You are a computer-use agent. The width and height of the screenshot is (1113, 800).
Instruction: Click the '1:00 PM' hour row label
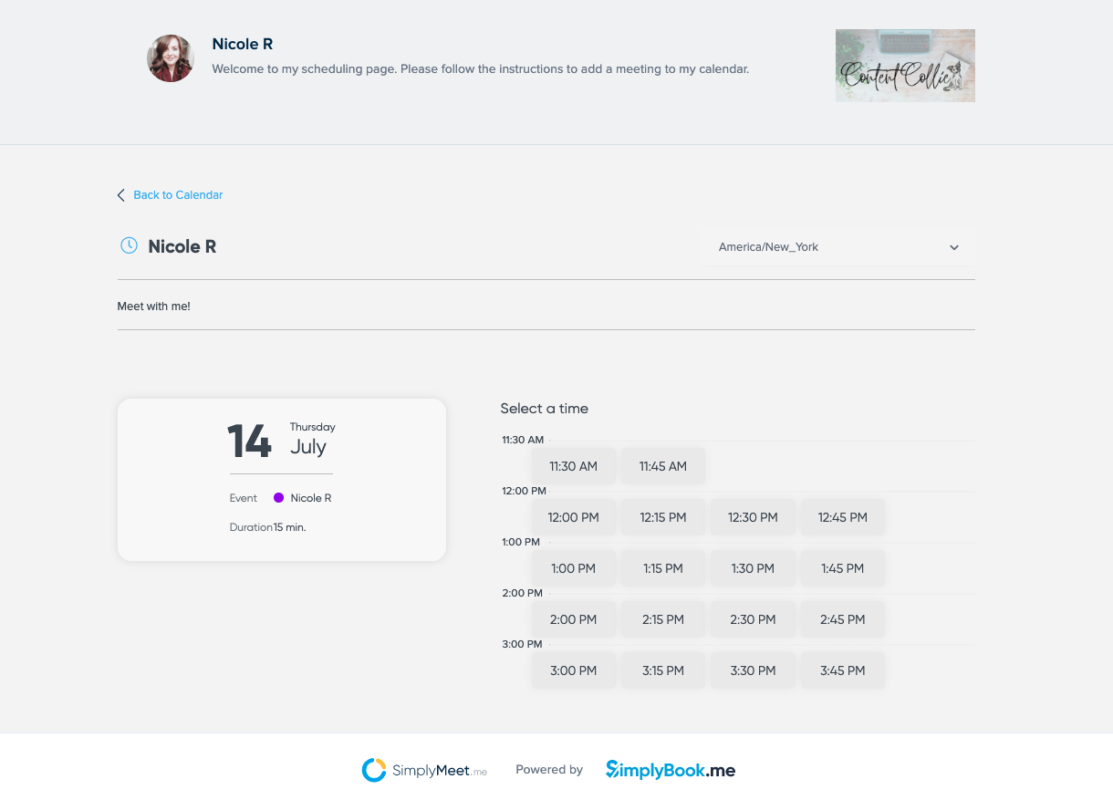click(520, 542)
